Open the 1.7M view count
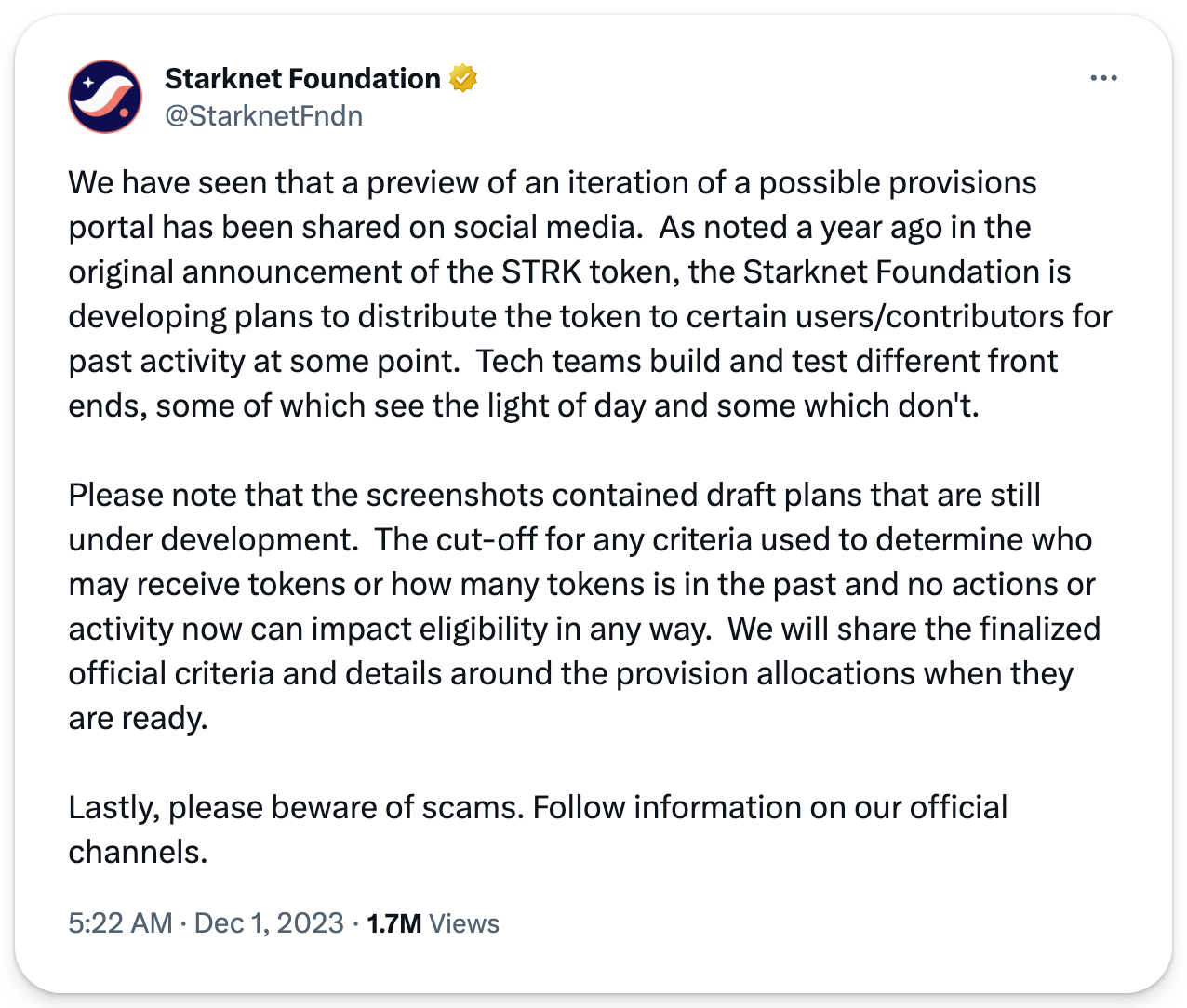This screenshot has width=1187, height=1008. [394, 923]
